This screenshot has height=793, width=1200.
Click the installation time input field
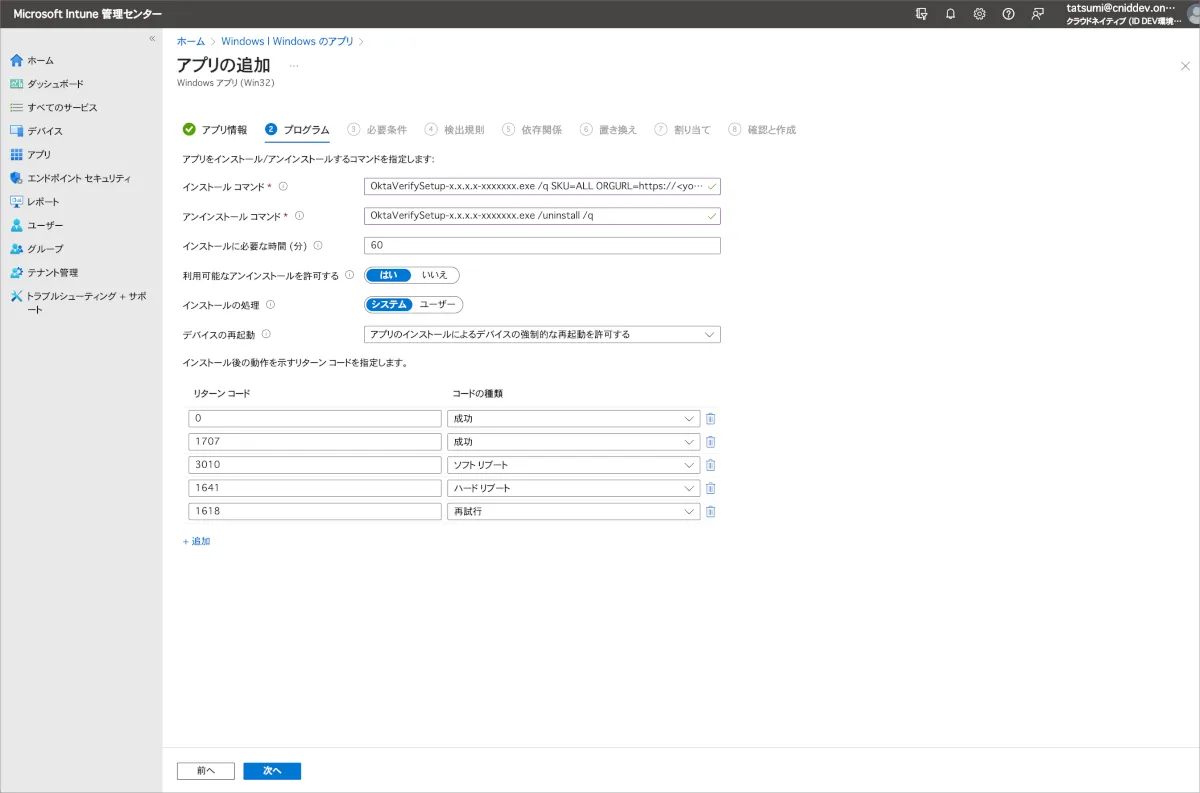click(x=542, y=246)
